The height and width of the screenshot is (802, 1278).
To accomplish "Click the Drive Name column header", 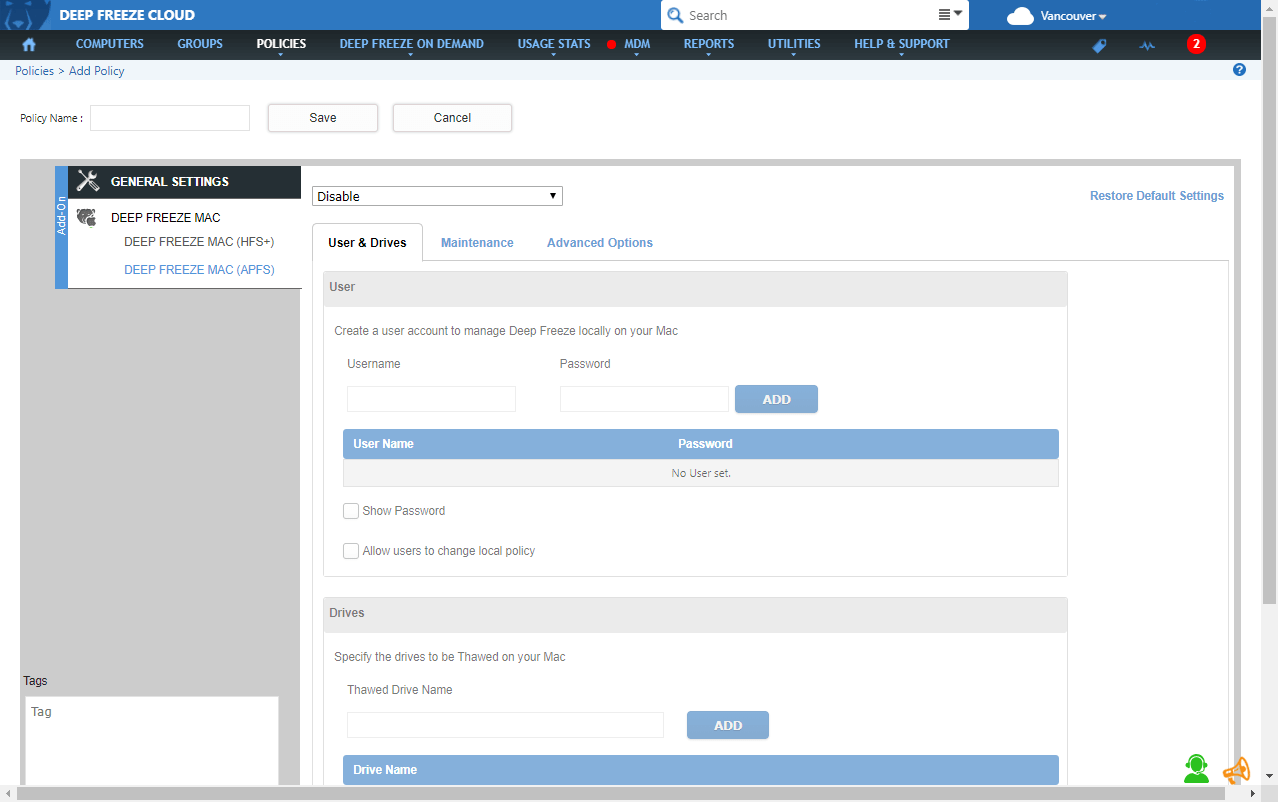I will pyautogui.click(x=385, y=770).
